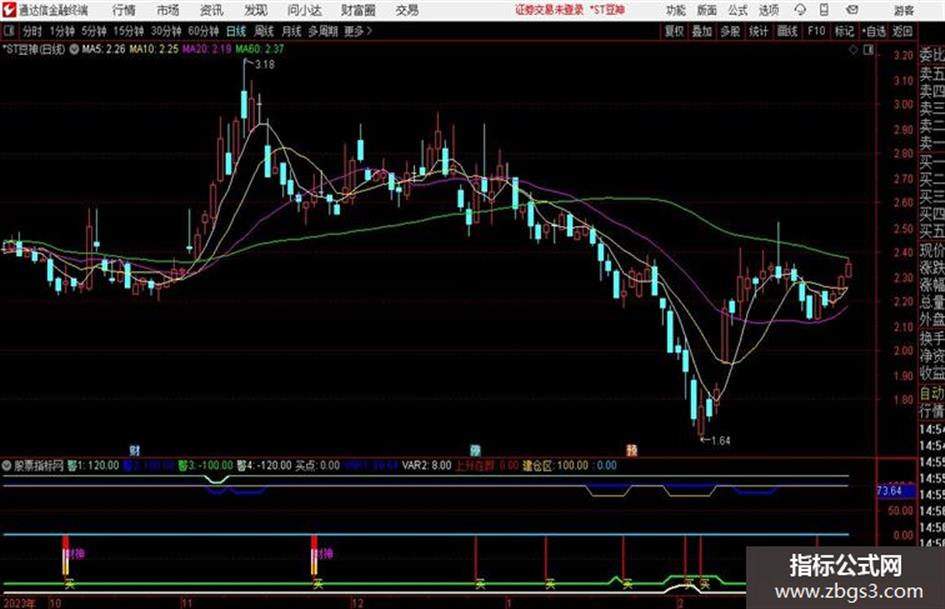
Task: Click the 统计 toolbar button
Action: [759, 31]
